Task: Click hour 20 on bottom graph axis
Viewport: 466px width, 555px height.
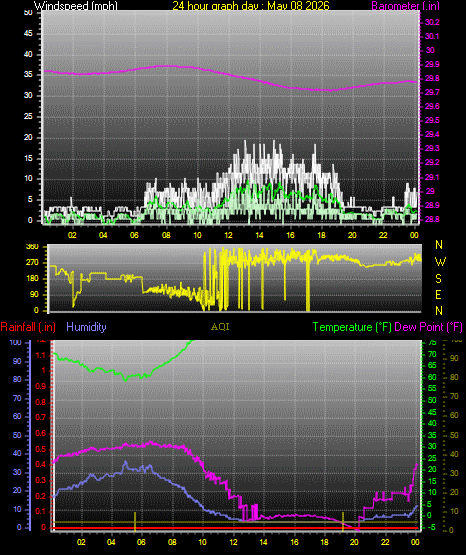Action: point(354,542)
